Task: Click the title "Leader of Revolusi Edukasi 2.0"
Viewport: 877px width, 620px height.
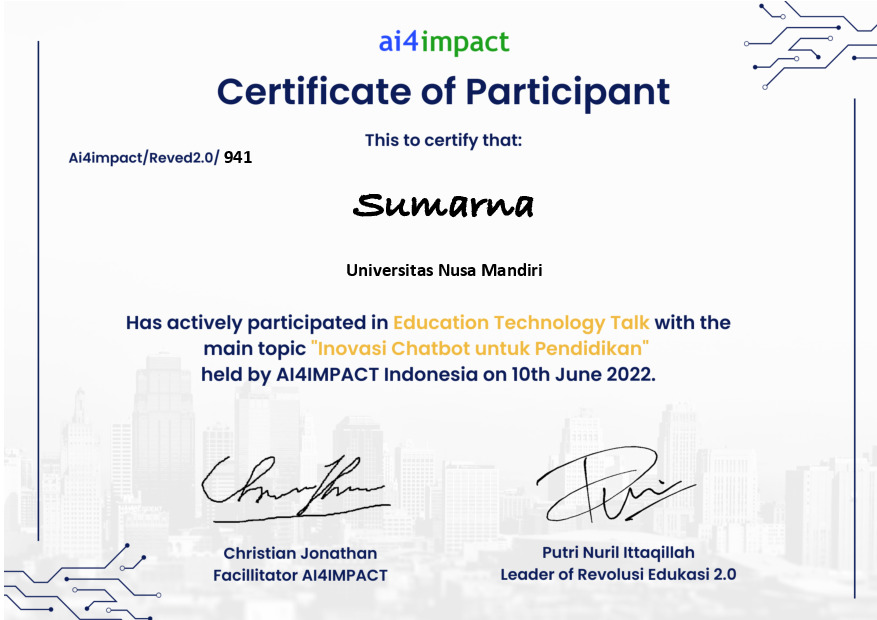Action: 618,575
